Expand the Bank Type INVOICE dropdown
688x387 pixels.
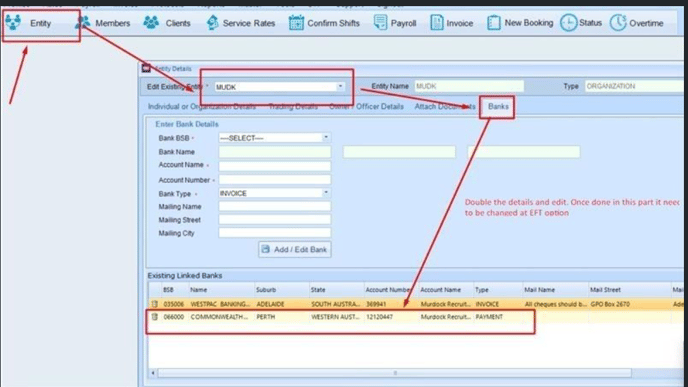click(x=326, y=193)
